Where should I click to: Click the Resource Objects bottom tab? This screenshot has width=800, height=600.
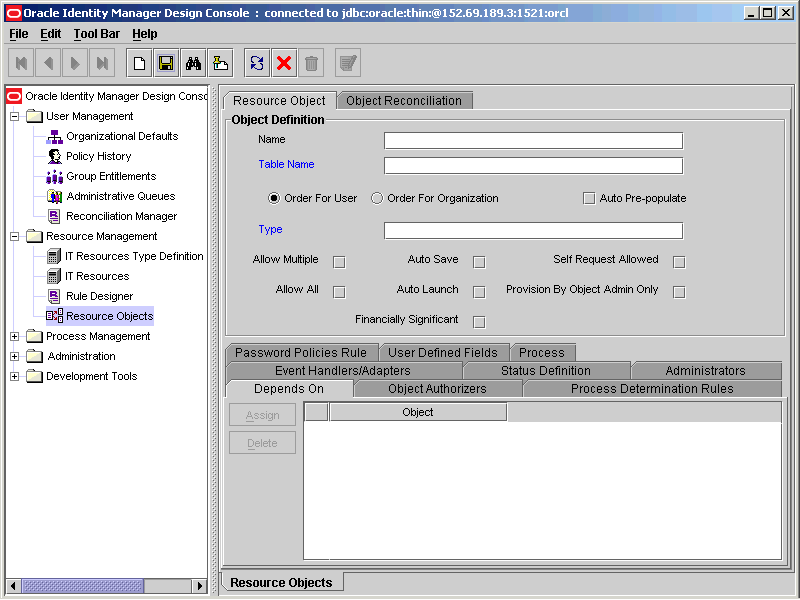pos(282,583)
